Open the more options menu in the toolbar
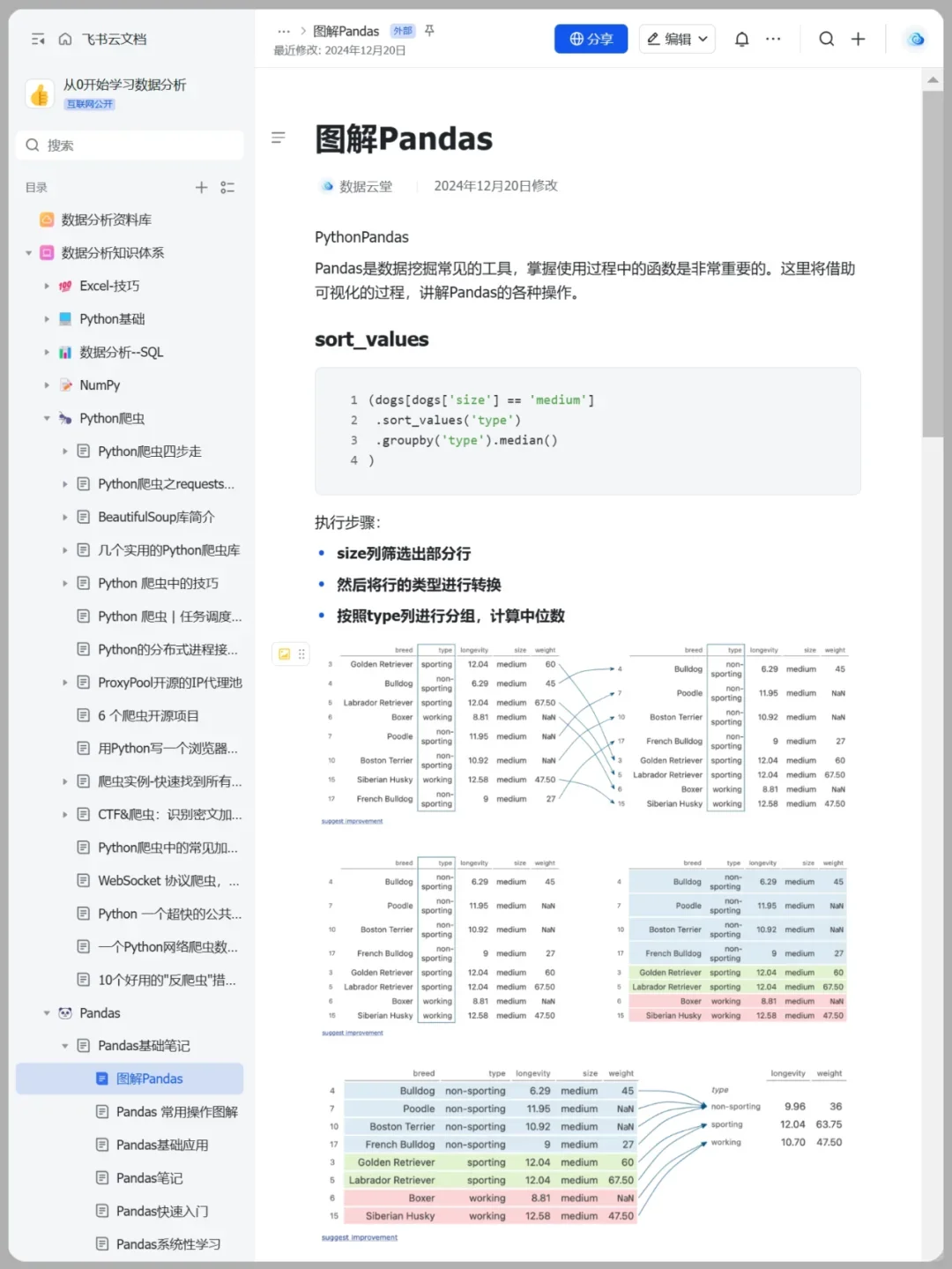952x1269 pixels. point(774,39)
